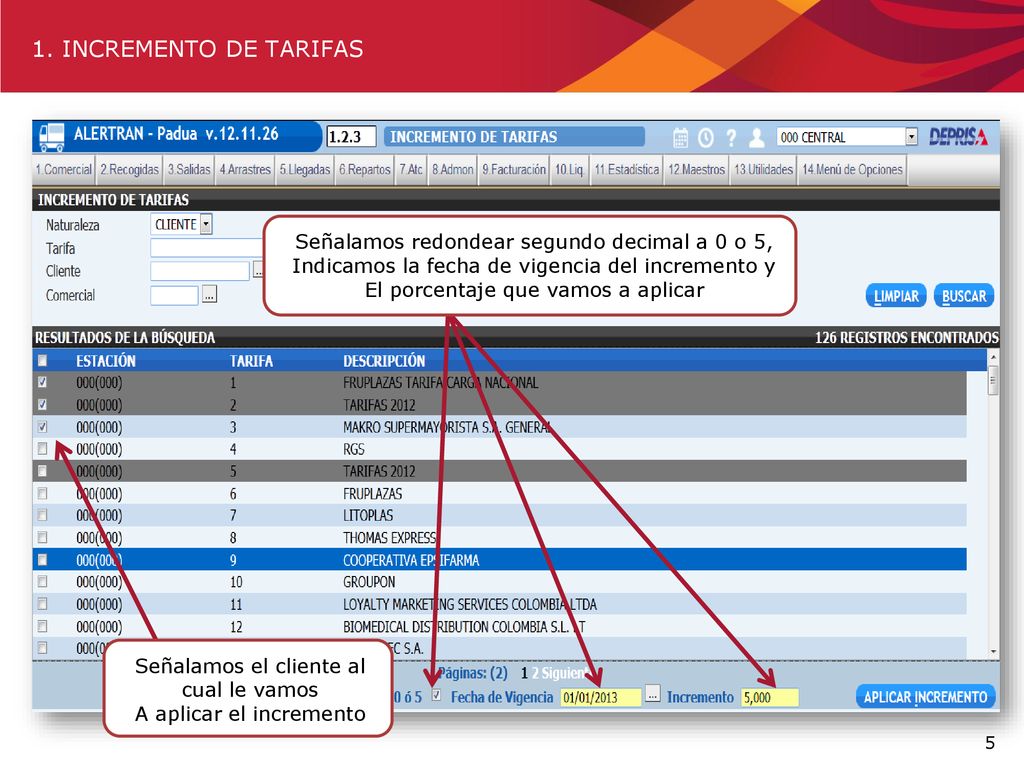The image size is (1024, 768).
Task: Check the GROUPON row checkbox
Action: point(42,581)
